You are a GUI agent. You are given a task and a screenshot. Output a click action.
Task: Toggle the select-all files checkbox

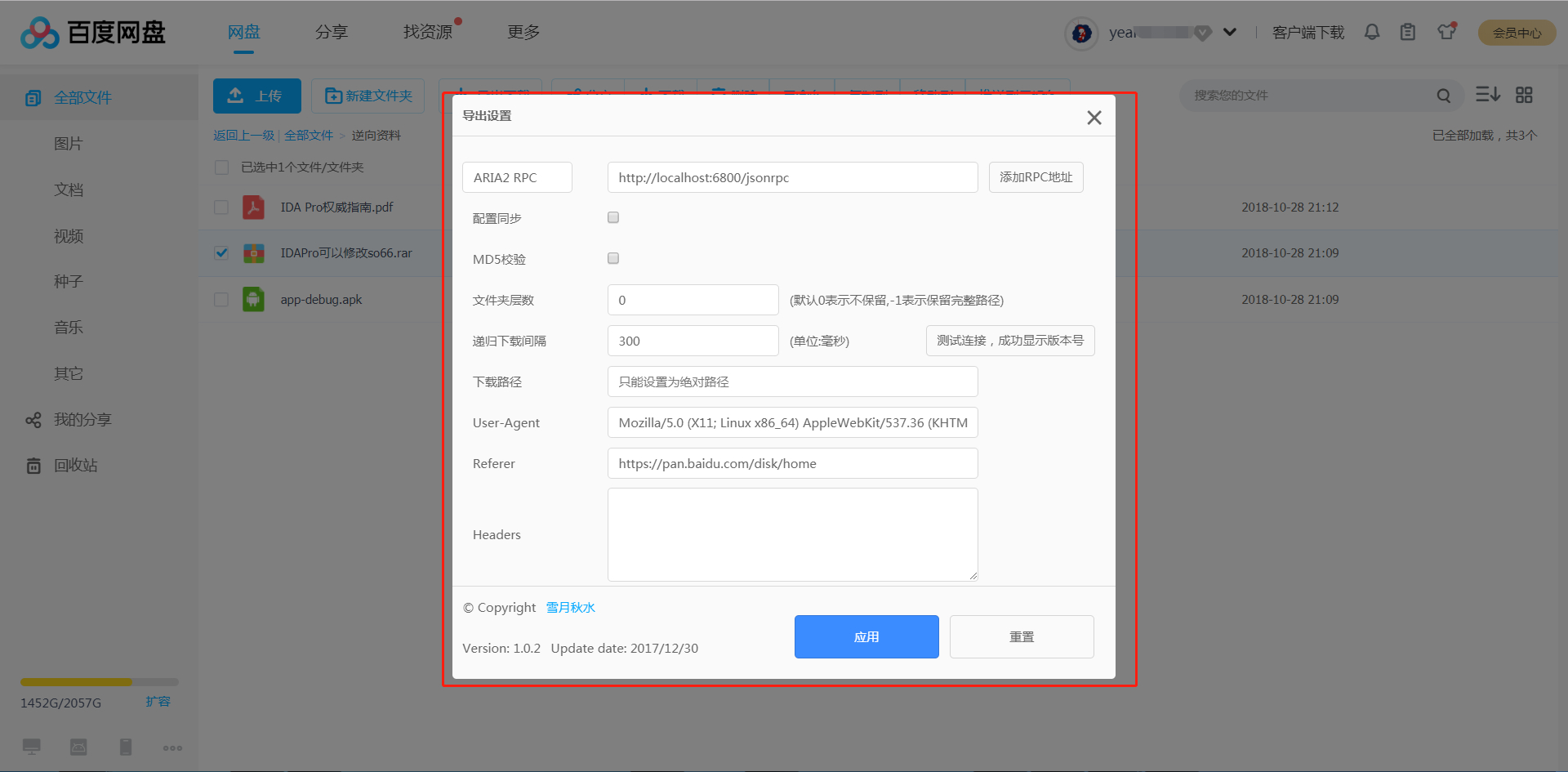click(x=221, y=167)
